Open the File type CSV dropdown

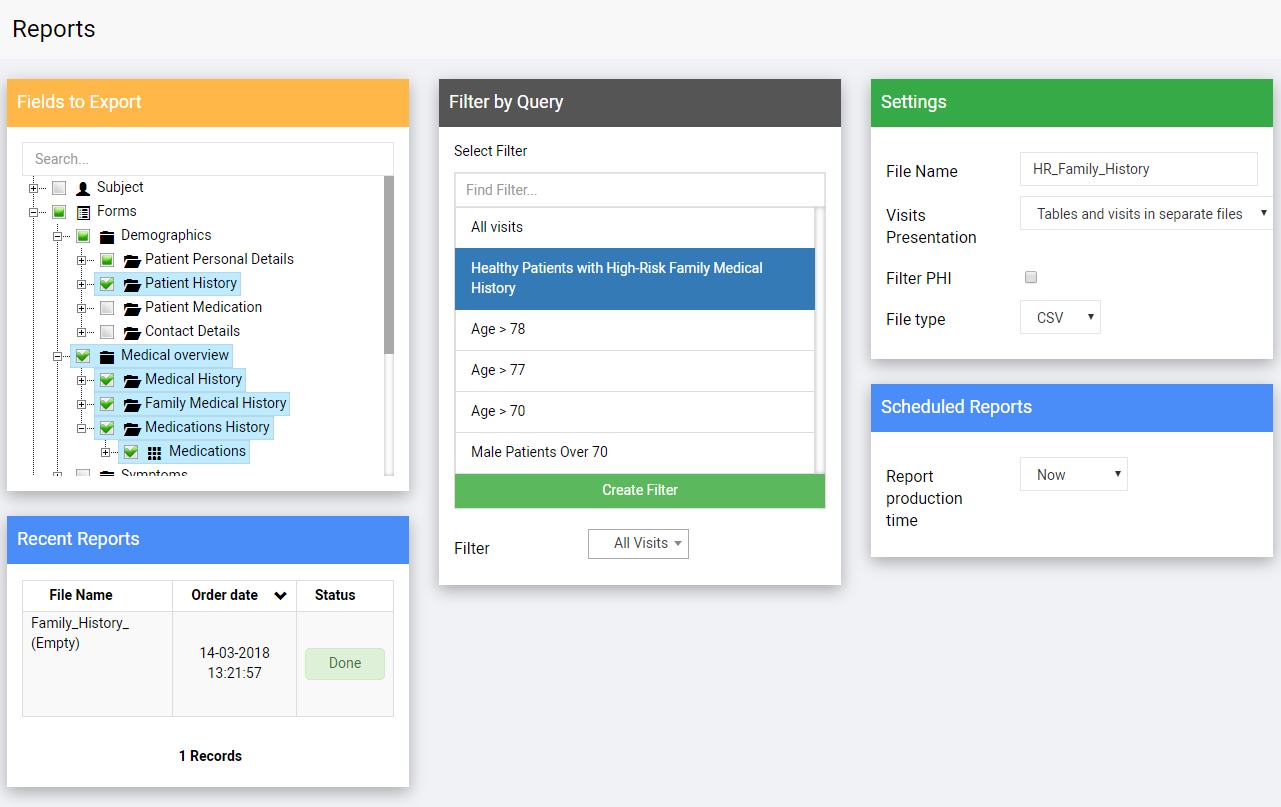(x=1060, y=317)
